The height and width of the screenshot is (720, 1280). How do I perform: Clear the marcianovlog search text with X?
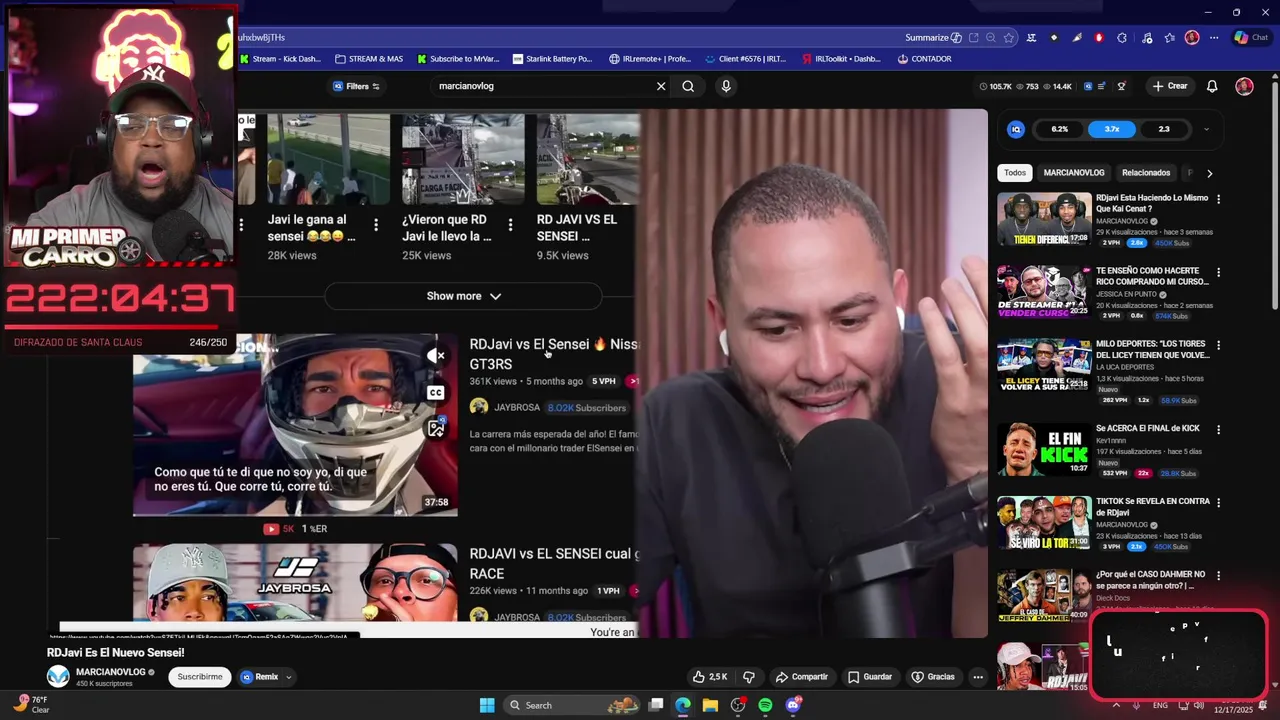pyautogui.click(x=661, y=86)
